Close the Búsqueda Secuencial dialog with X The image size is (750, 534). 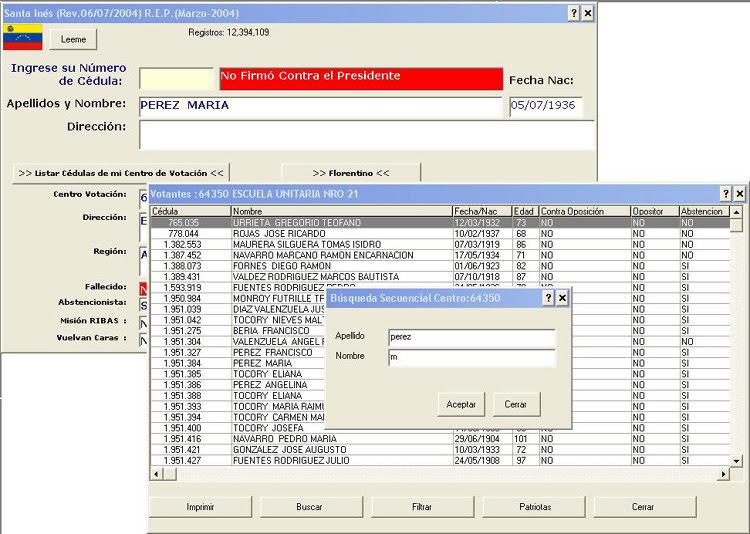(x=562, y=298)
